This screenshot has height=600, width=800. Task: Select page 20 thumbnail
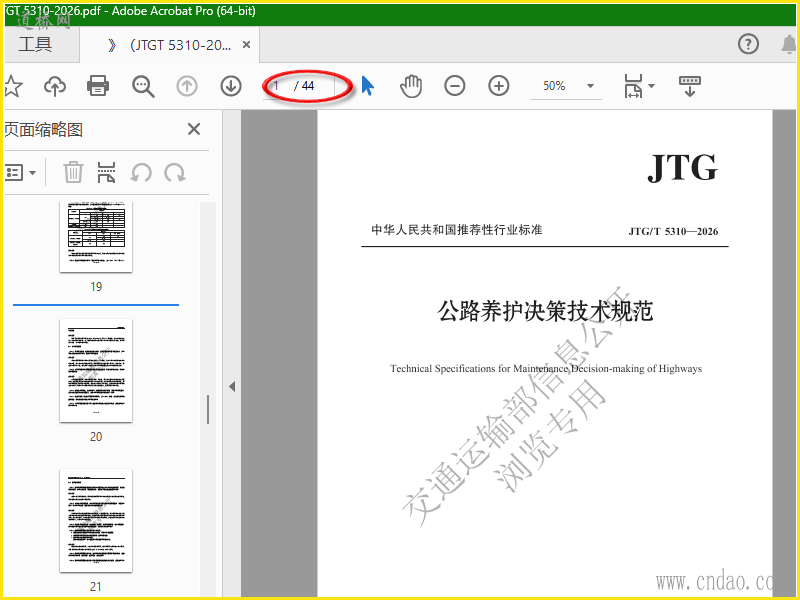[x=96, y=370]
